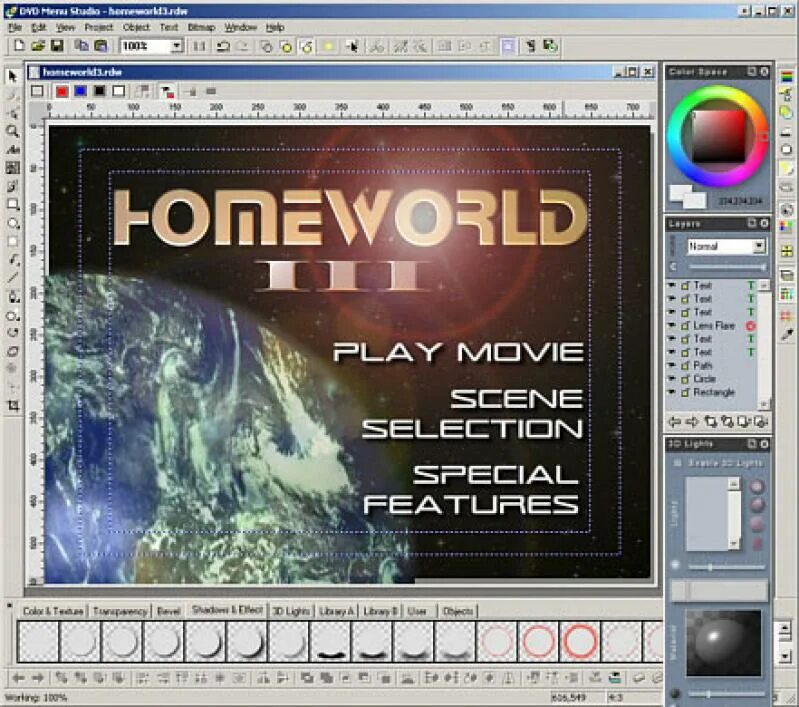Select the arrow selection tool
799x707 pixels.
13,76
